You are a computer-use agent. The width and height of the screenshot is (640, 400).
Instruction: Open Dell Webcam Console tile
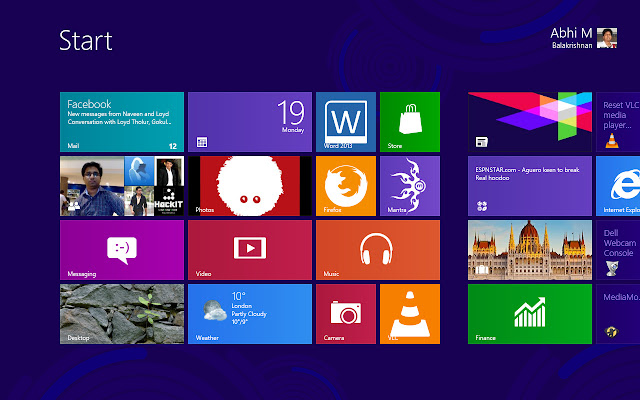[618, 250]
